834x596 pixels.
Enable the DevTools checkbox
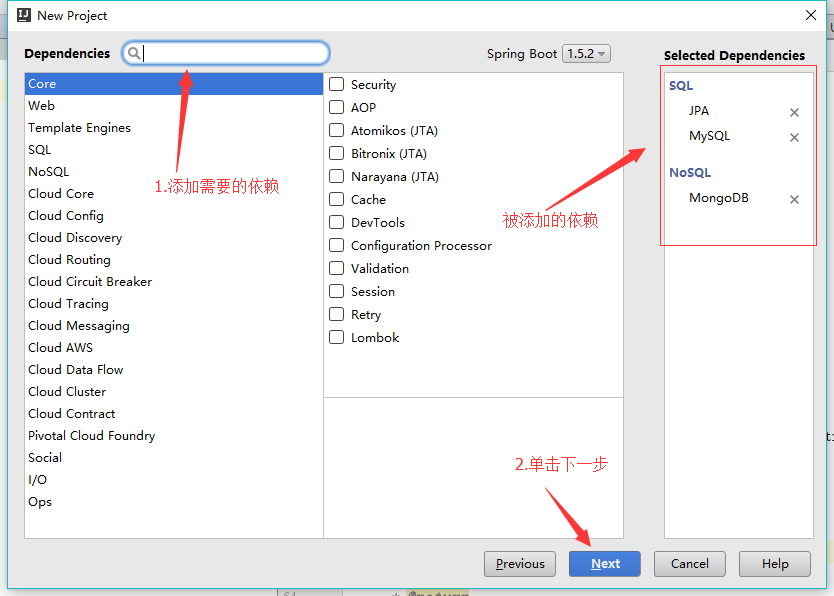[x=336, y=222]
